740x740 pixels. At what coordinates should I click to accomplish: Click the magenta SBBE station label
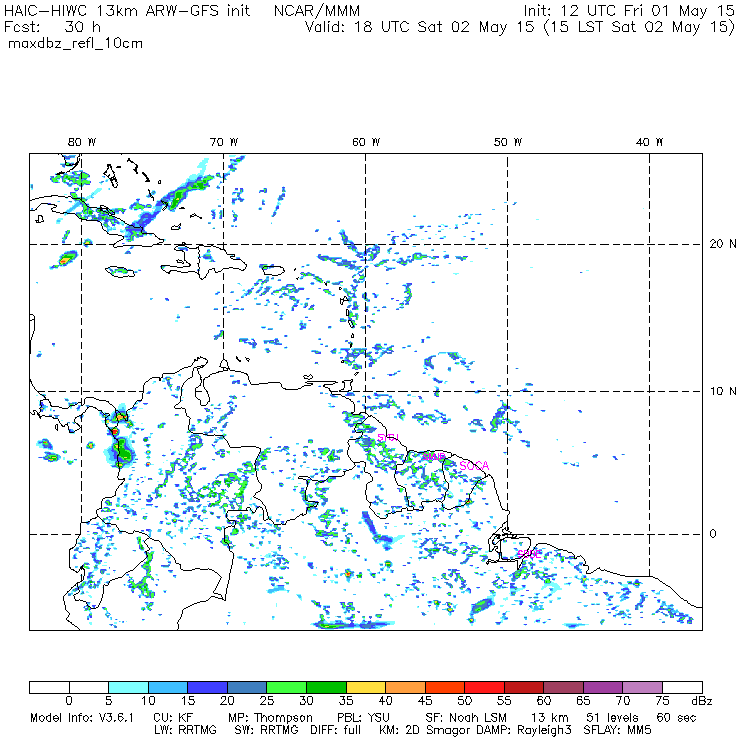(529, 554)
